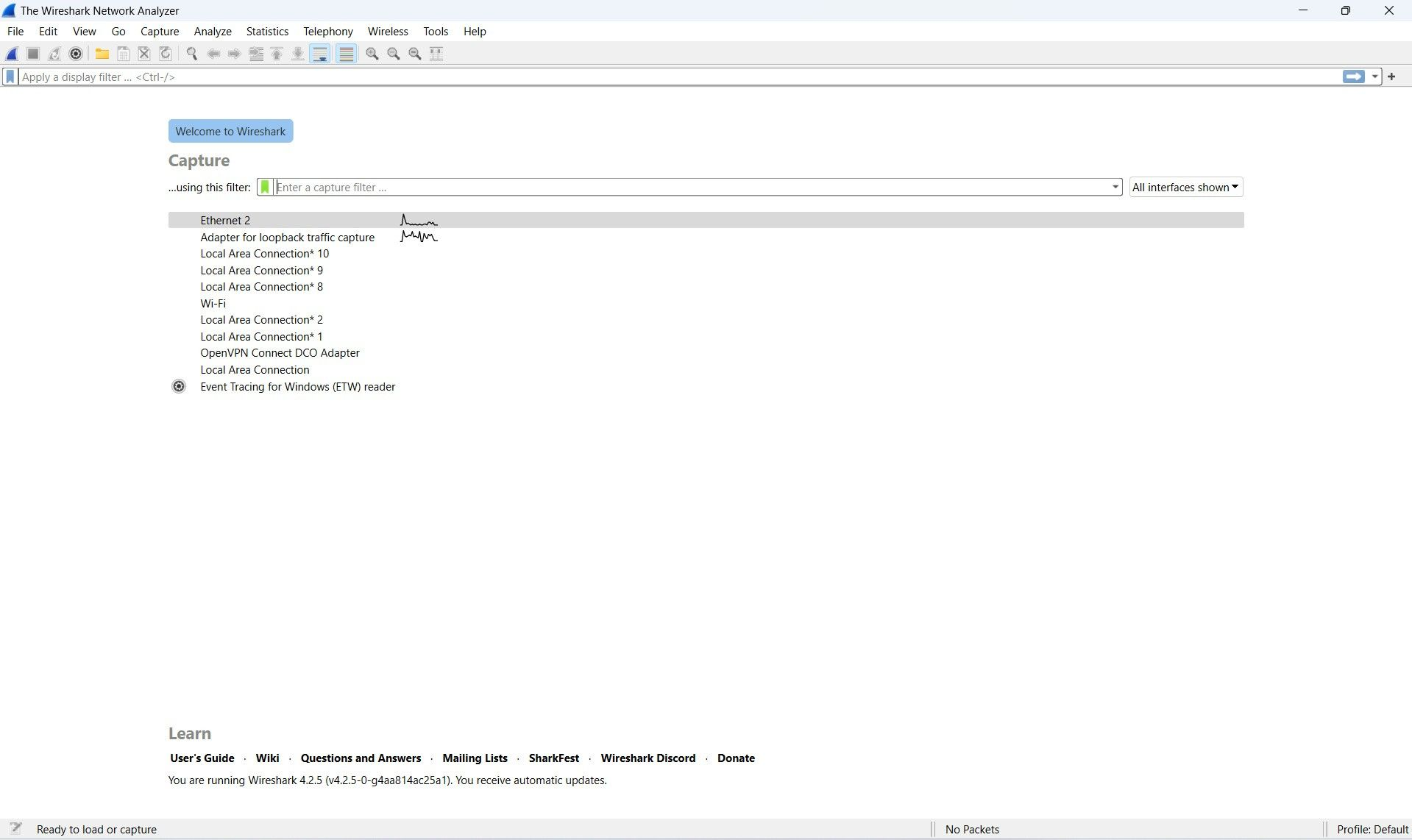Click Profile: Default in status bar
Image resolution: width=1412 pixels, height=840 pixels.
click(1372, 829)
